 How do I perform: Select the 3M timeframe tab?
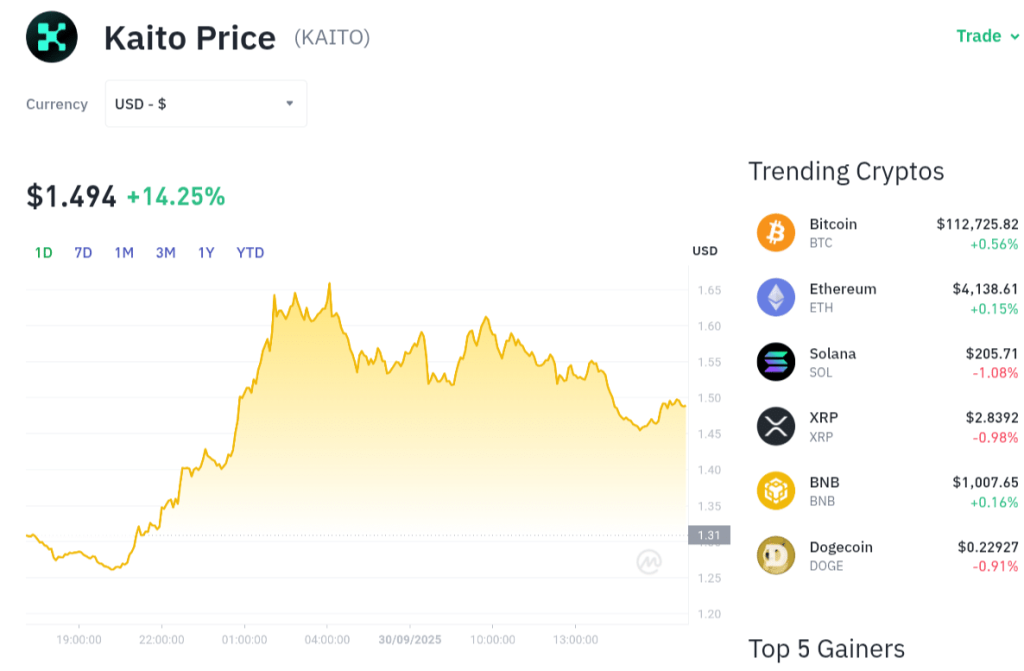pyautogui.click(x=164, y=252)
